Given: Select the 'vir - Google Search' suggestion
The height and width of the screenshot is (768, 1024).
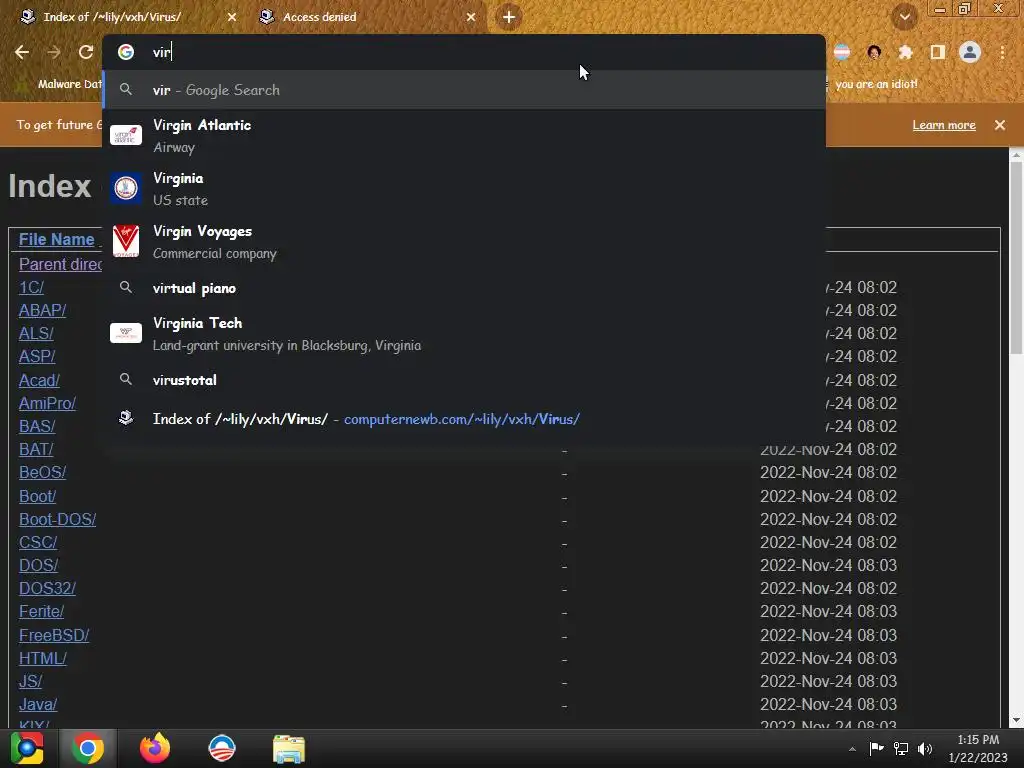Looking at the screenshot, I should [464, 90].
